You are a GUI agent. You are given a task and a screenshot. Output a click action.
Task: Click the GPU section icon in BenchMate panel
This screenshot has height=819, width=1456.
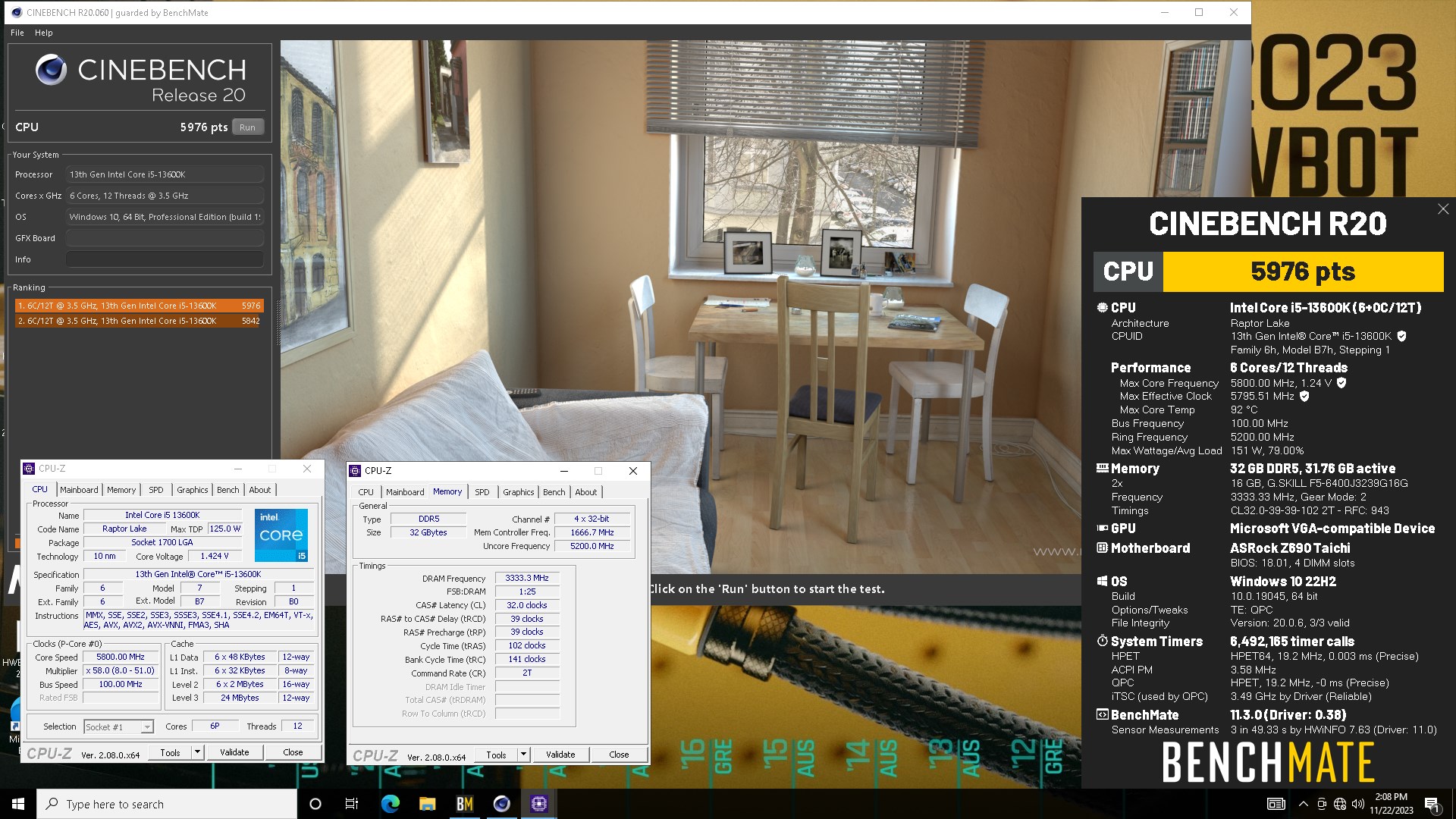1102,529
